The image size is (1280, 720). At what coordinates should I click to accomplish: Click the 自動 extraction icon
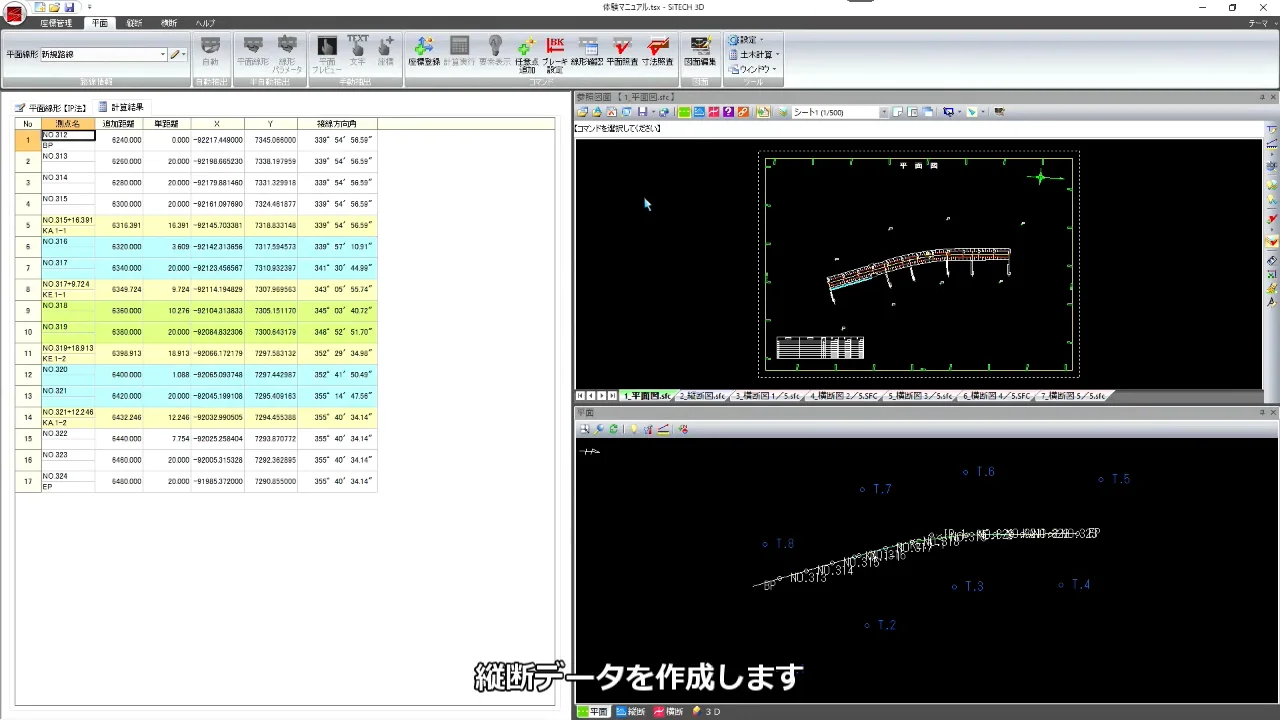pos(210,51)
